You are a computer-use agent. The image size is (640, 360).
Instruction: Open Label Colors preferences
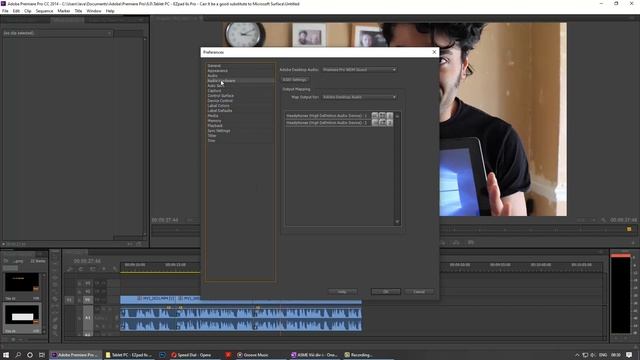coord(218,106)
